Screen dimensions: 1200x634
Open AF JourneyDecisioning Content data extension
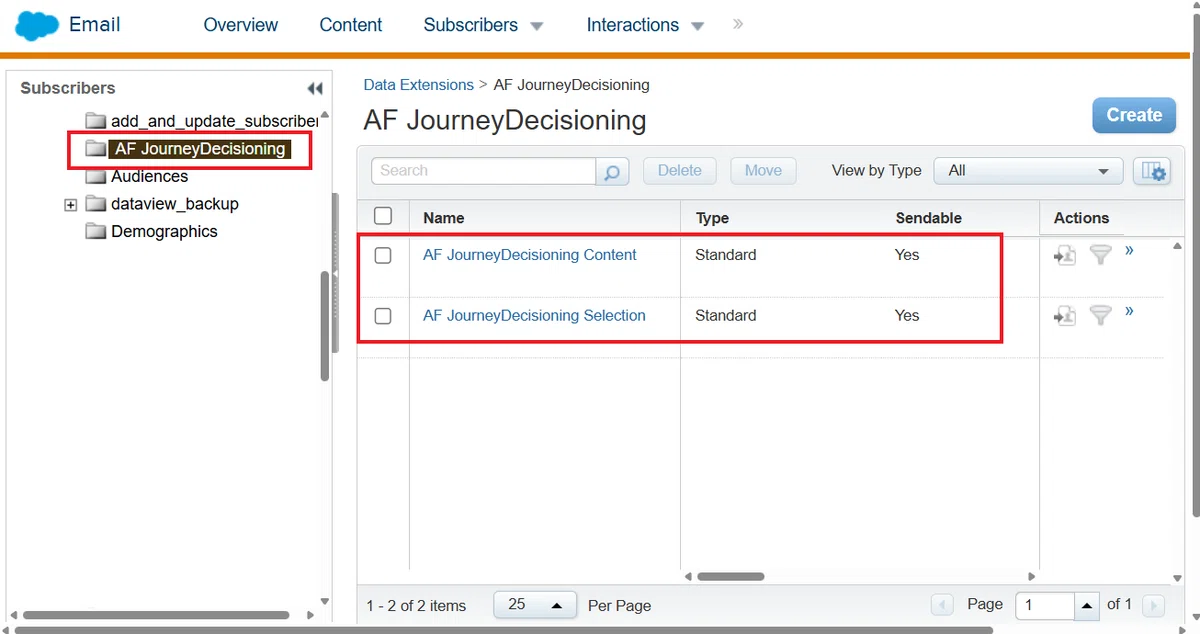[530, 255]
